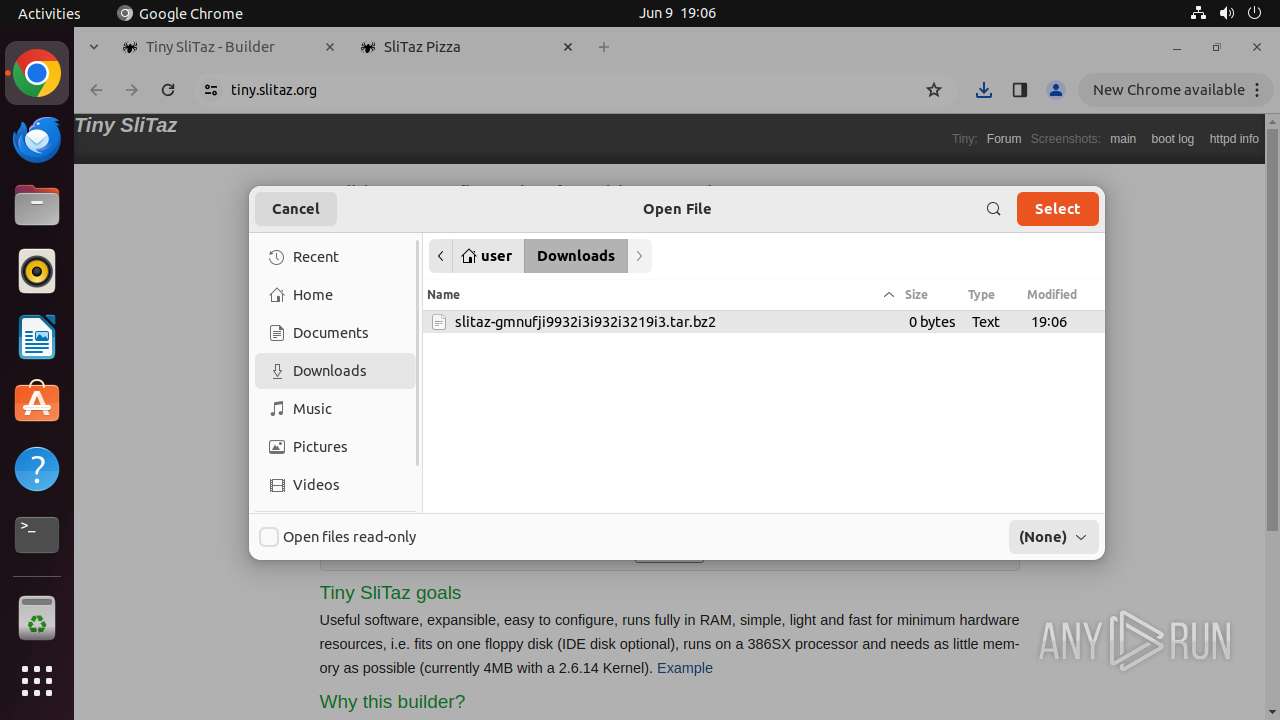Screen dimensions: 1280x720
Task: Go back in Chrome history
Action: pyautogui.click(x=96, y=90)
